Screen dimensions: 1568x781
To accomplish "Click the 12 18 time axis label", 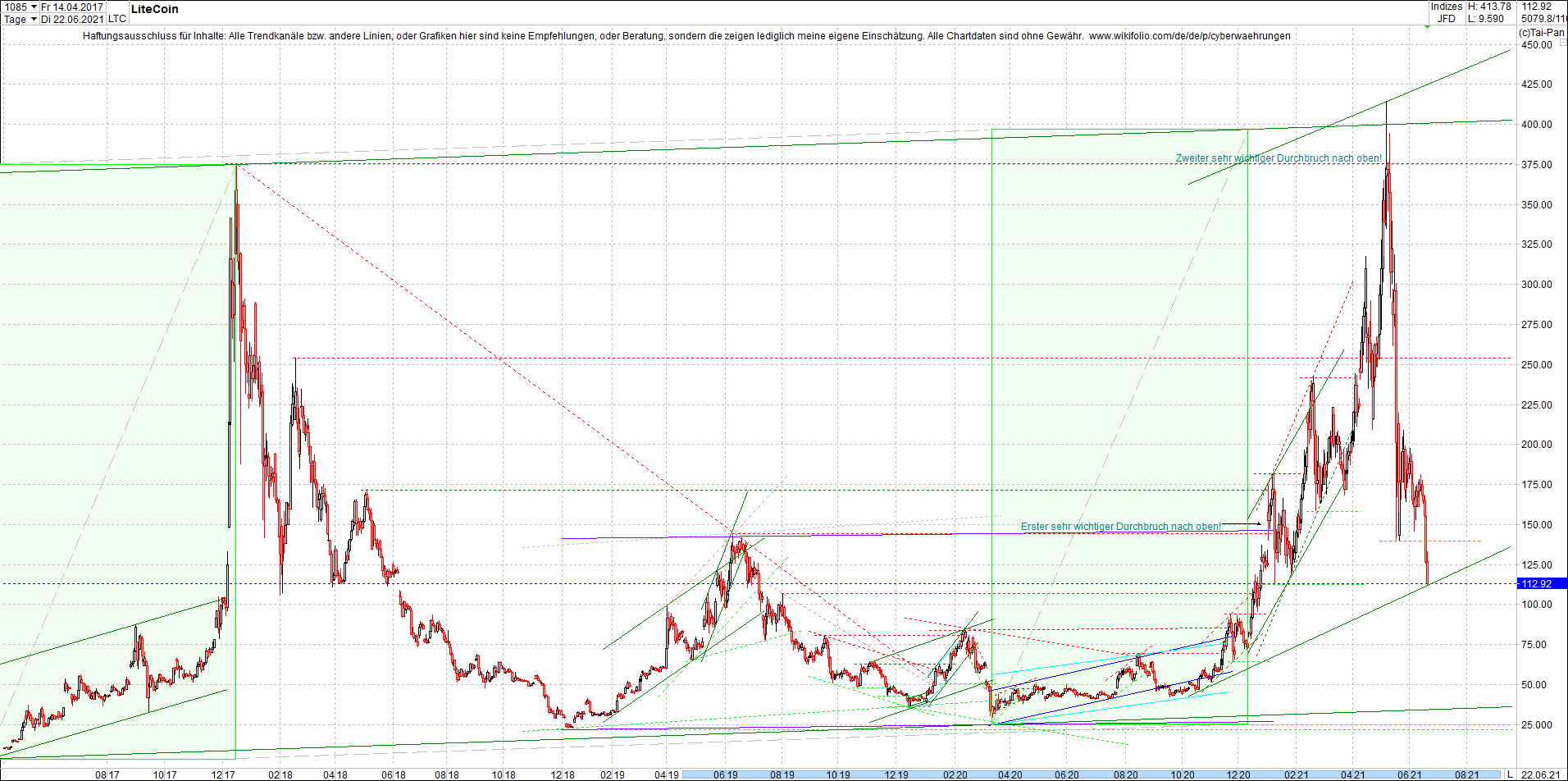I will pos(562,774).
